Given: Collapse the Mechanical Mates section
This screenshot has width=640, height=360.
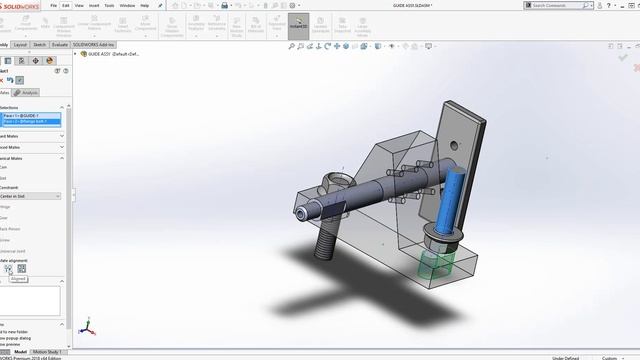Looking at the screenshot, I should (x=62, y=158).
